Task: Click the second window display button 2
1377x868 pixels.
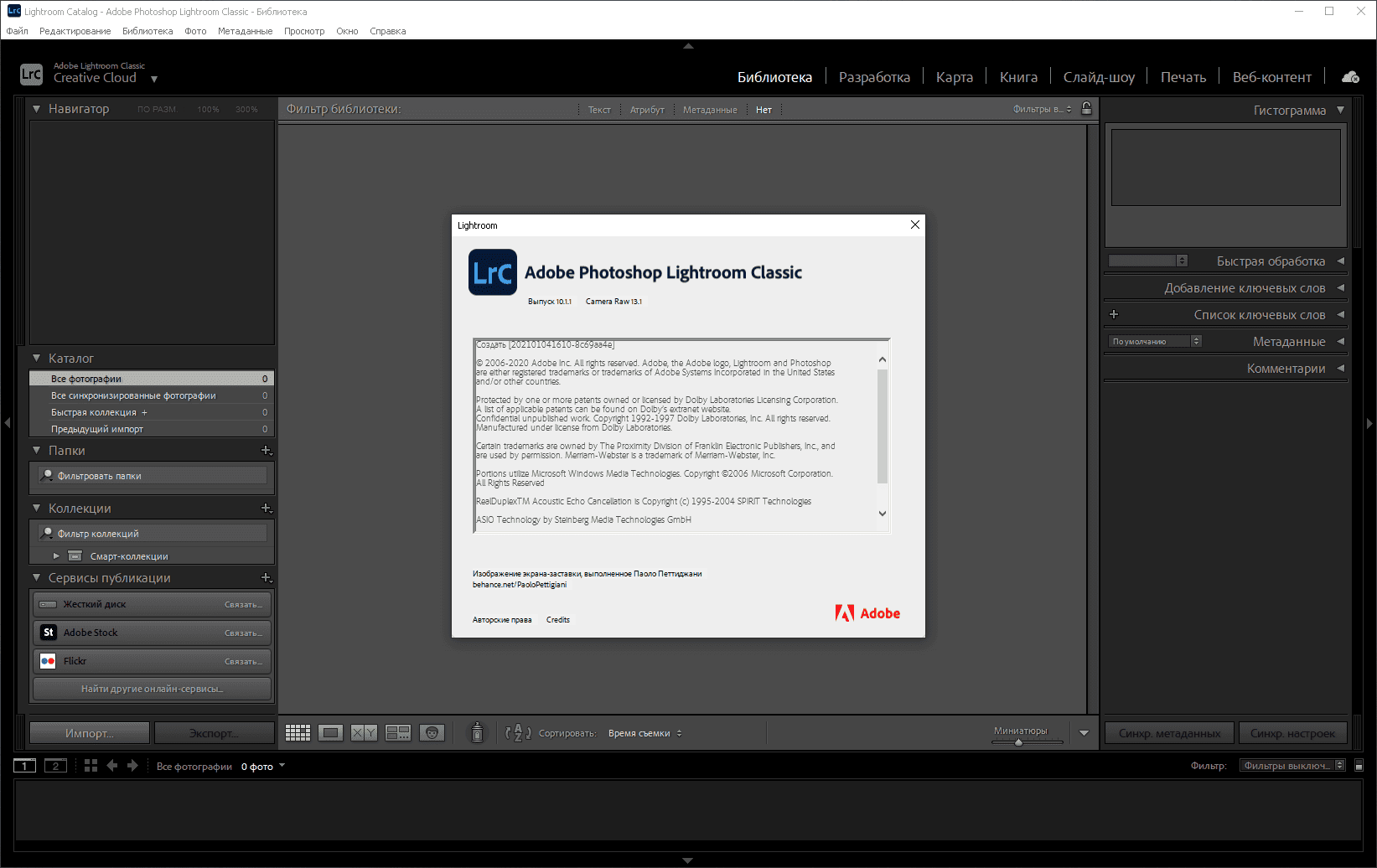Action: pyautogui.click(x=55, y=766)
